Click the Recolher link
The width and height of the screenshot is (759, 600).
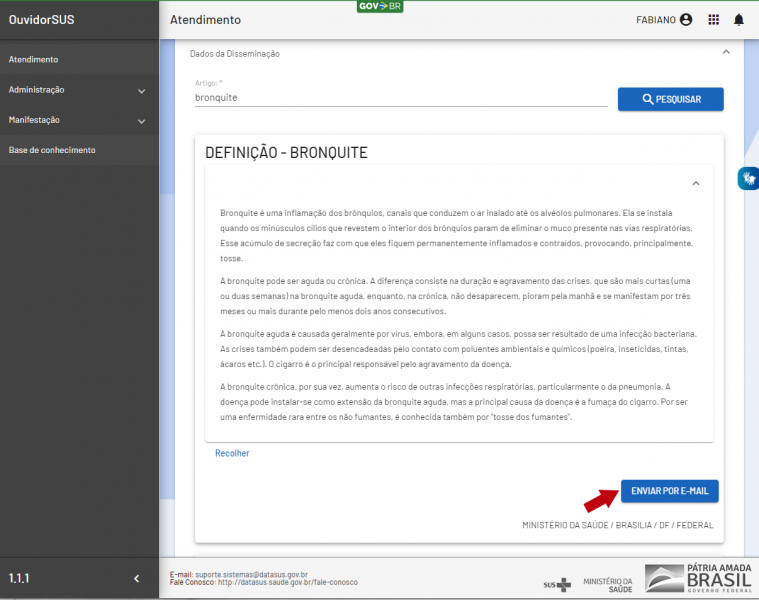tap(232, 453)
